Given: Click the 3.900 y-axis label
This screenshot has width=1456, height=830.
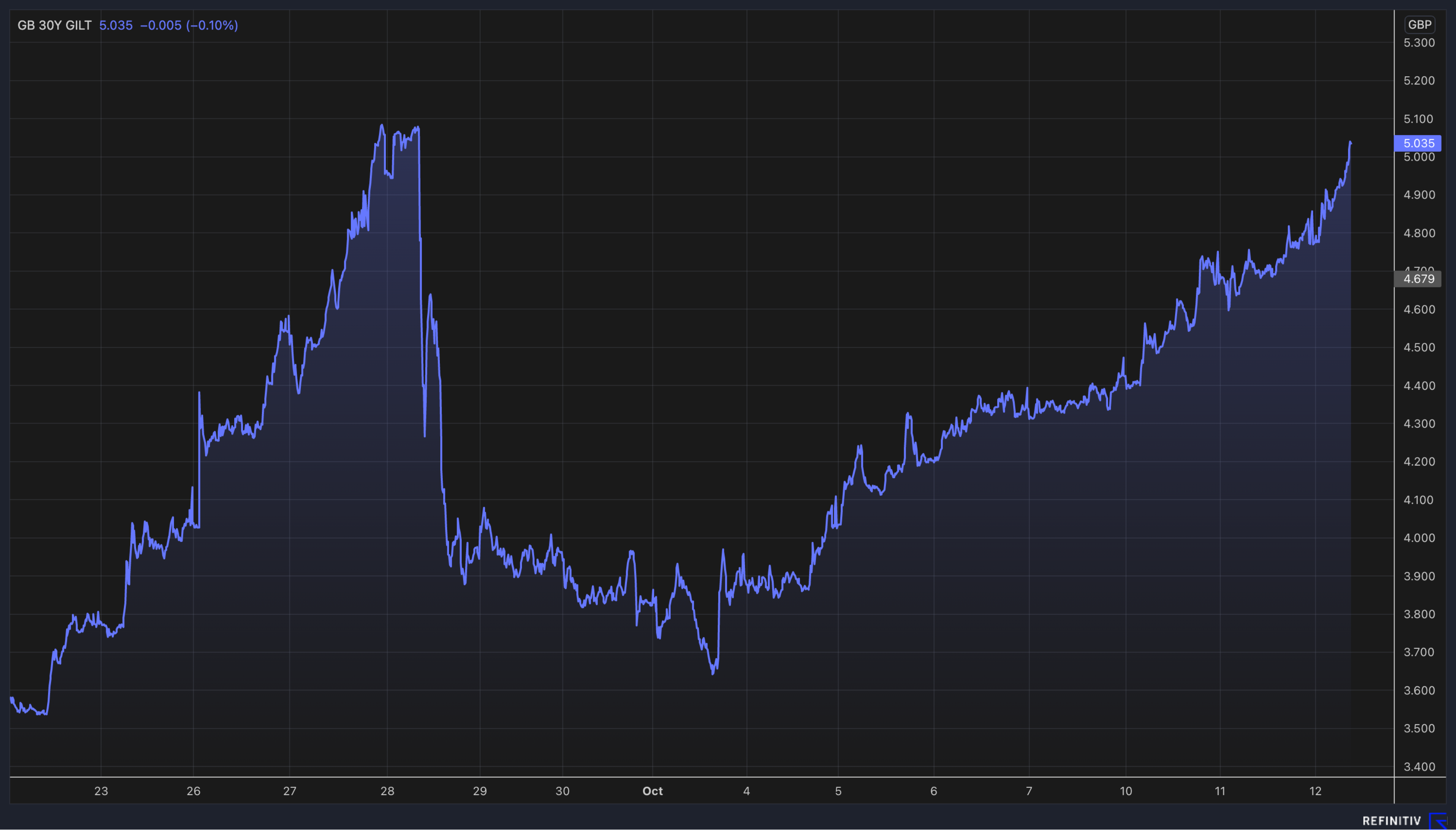Looking at the screenshot, I should pyautogui.click(x=1419, y=576).
